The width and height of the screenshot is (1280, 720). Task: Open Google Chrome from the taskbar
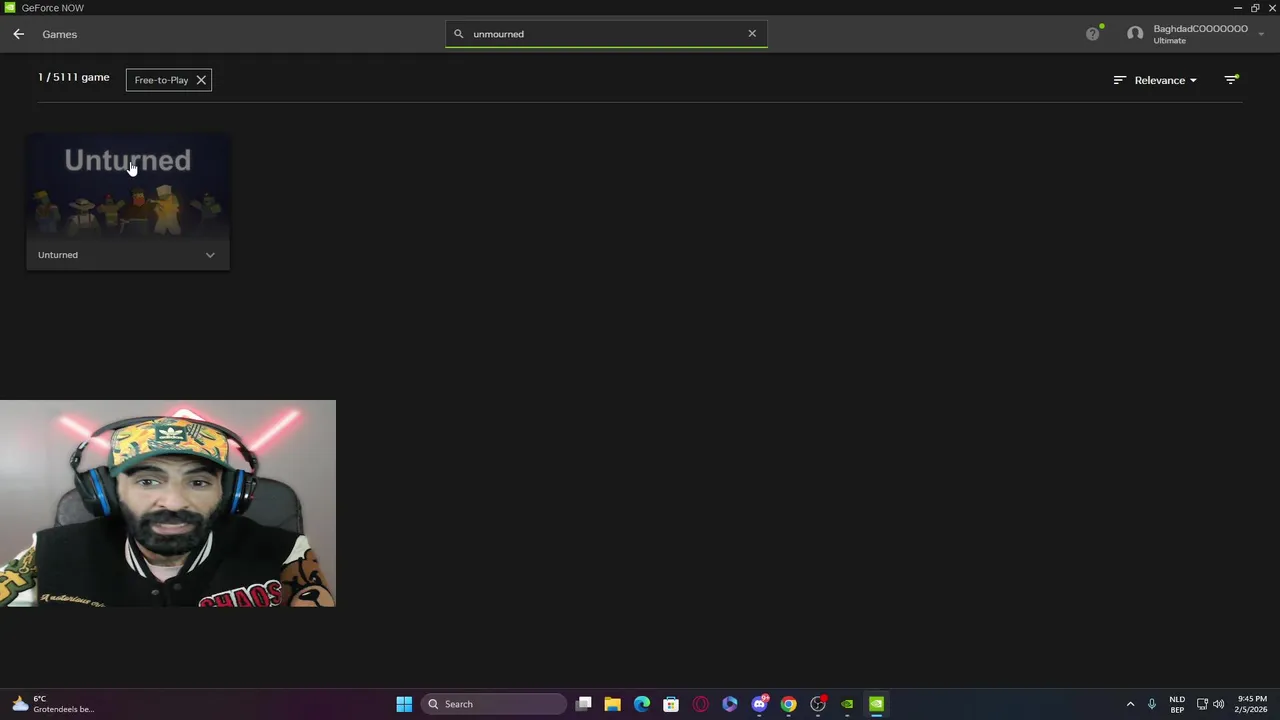click(789, 704)
